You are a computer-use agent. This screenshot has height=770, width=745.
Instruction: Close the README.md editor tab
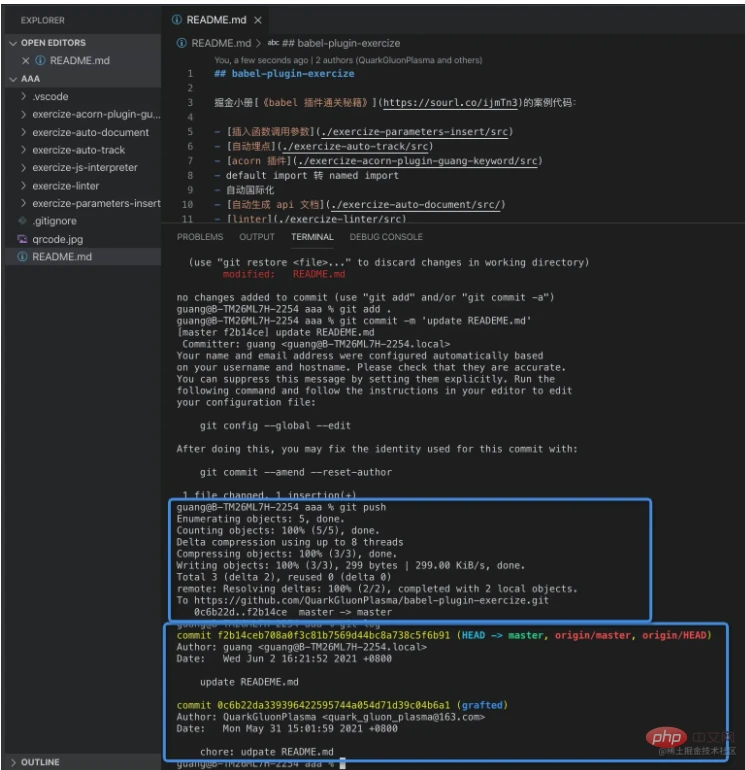point(258,20)
